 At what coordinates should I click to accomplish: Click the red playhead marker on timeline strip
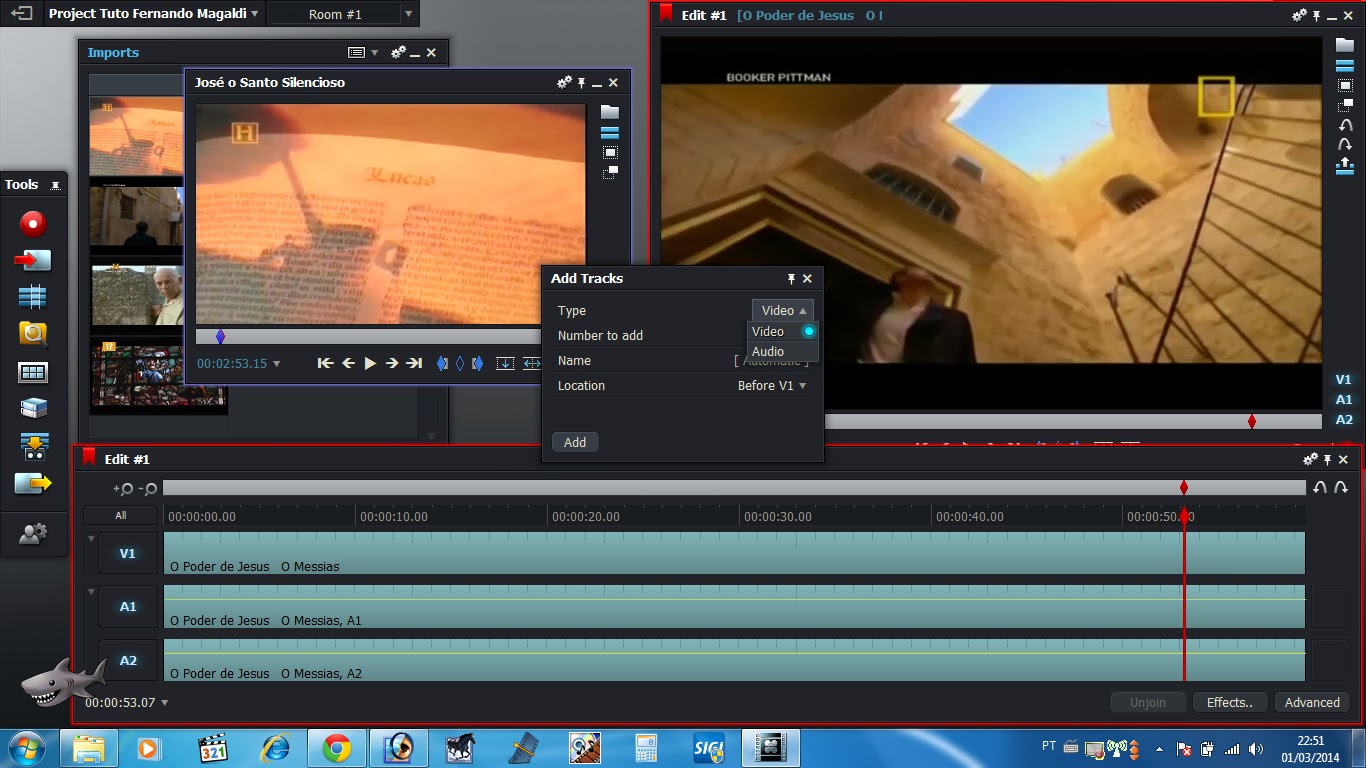[1184, 488]
